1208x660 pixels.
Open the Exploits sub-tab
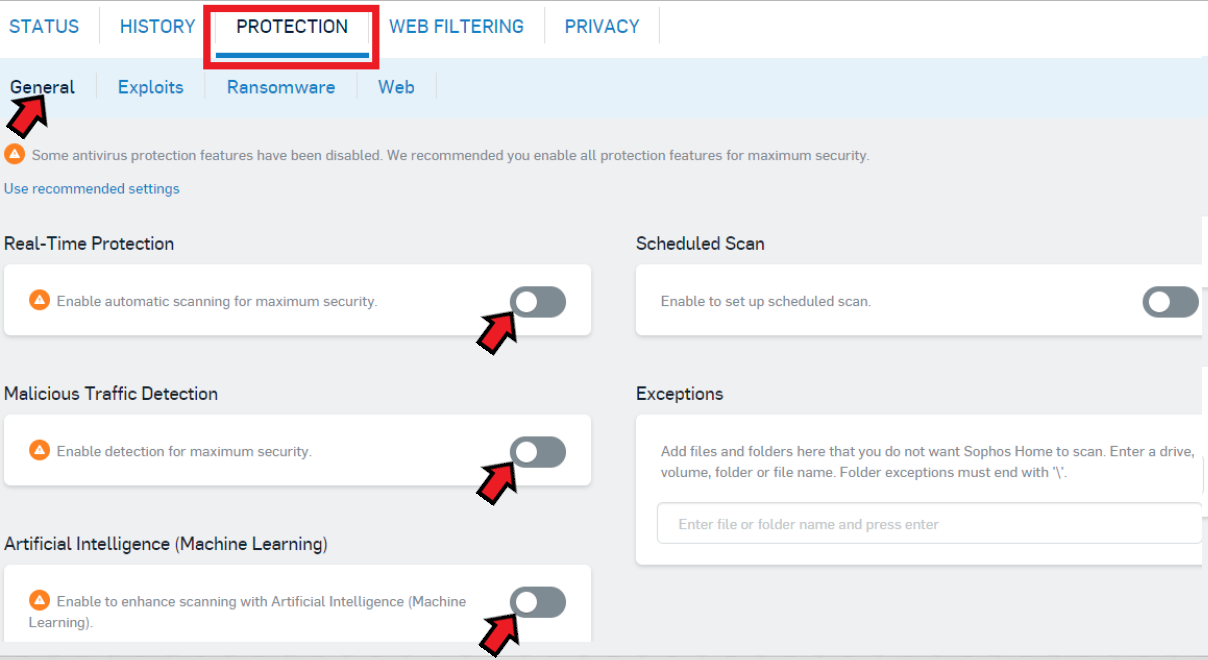pyautogui.click(x=151, y=87)
